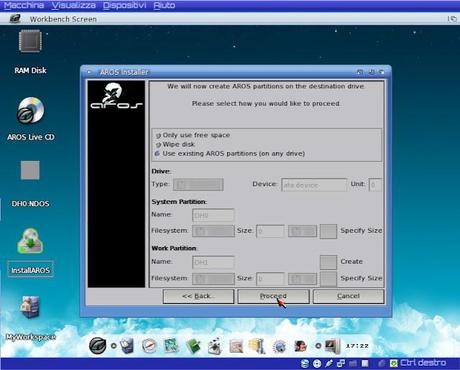Launch the round globe dock icon
The image size is (460, 370).
[x=279, y=346]
